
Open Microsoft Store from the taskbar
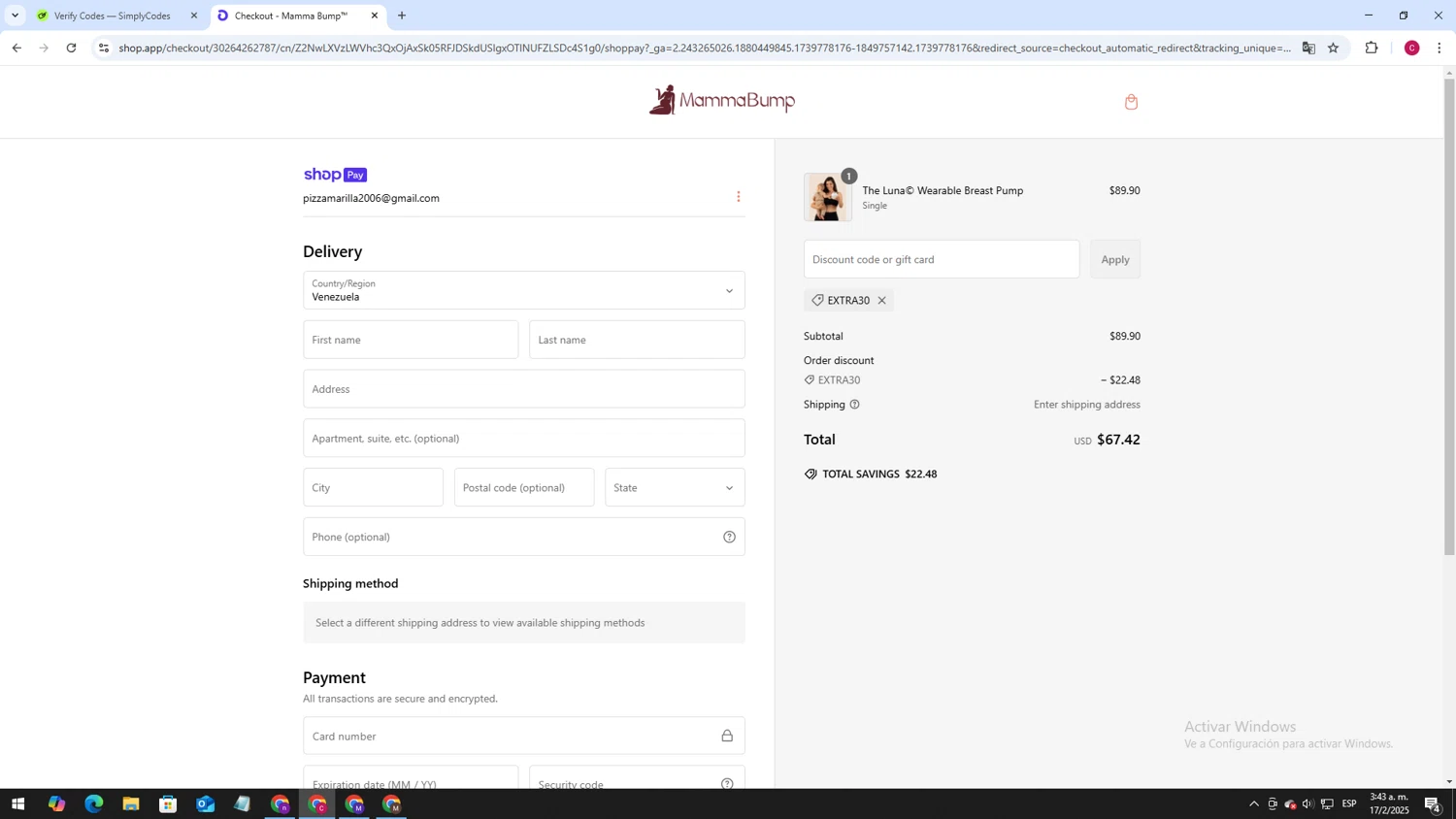pyautogui.click(x=168, y=803)
